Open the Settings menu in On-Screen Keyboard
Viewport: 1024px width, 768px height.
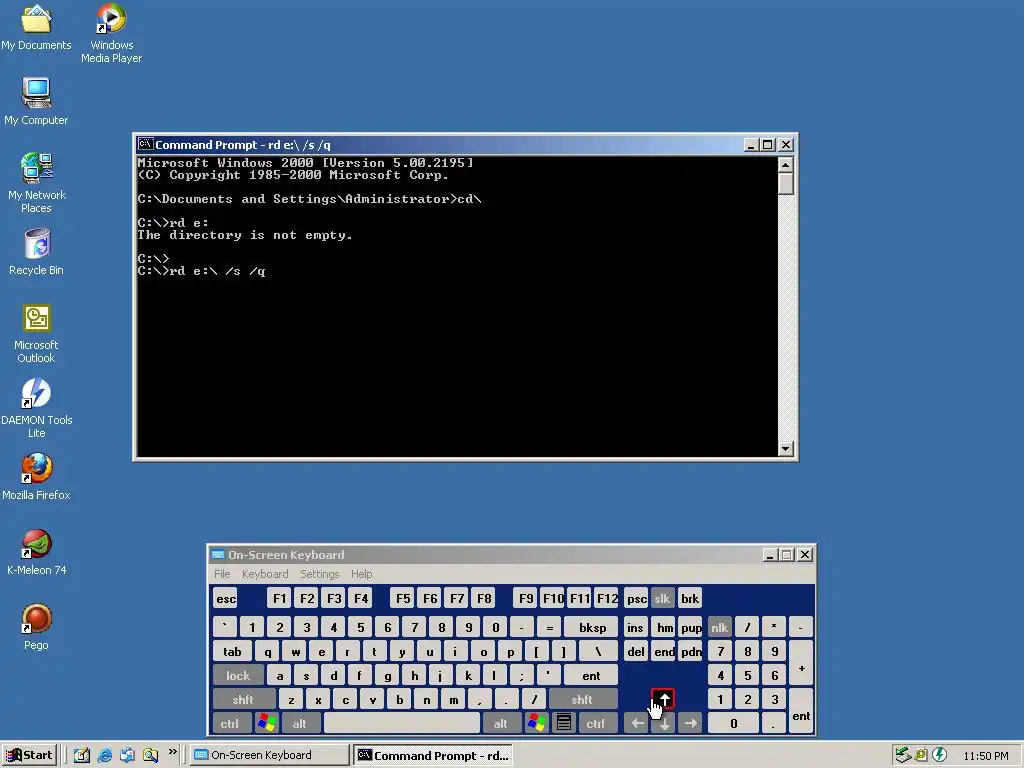click(319, 574)
